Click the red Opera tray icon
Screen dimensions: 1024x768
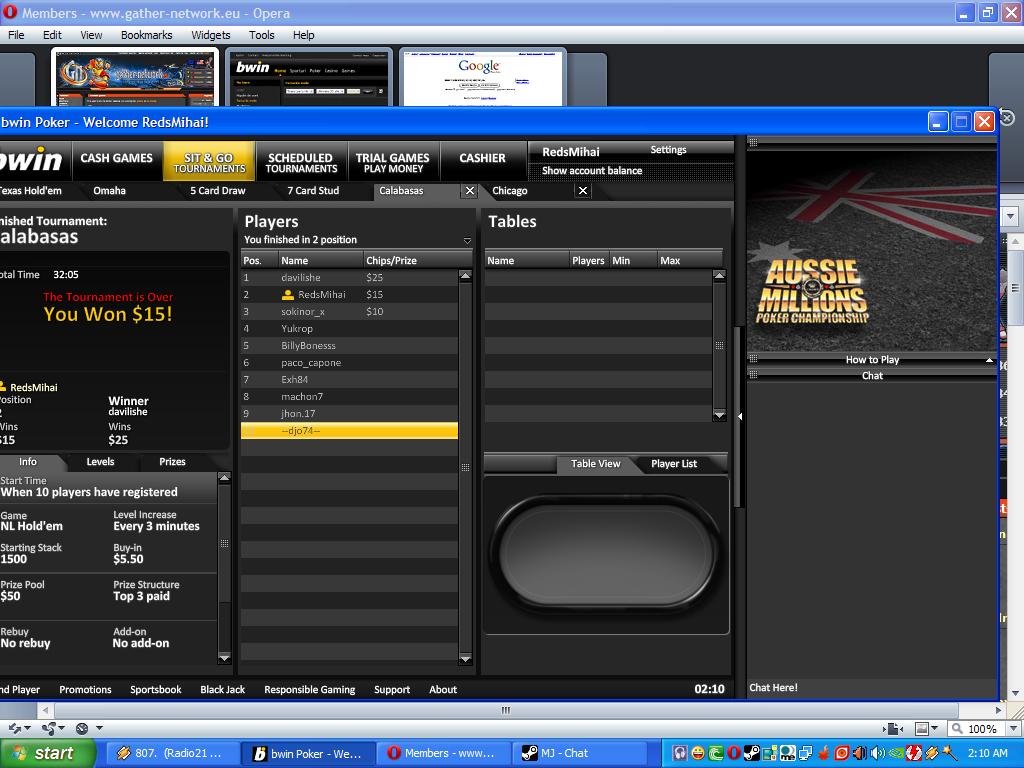click(734, 753)
